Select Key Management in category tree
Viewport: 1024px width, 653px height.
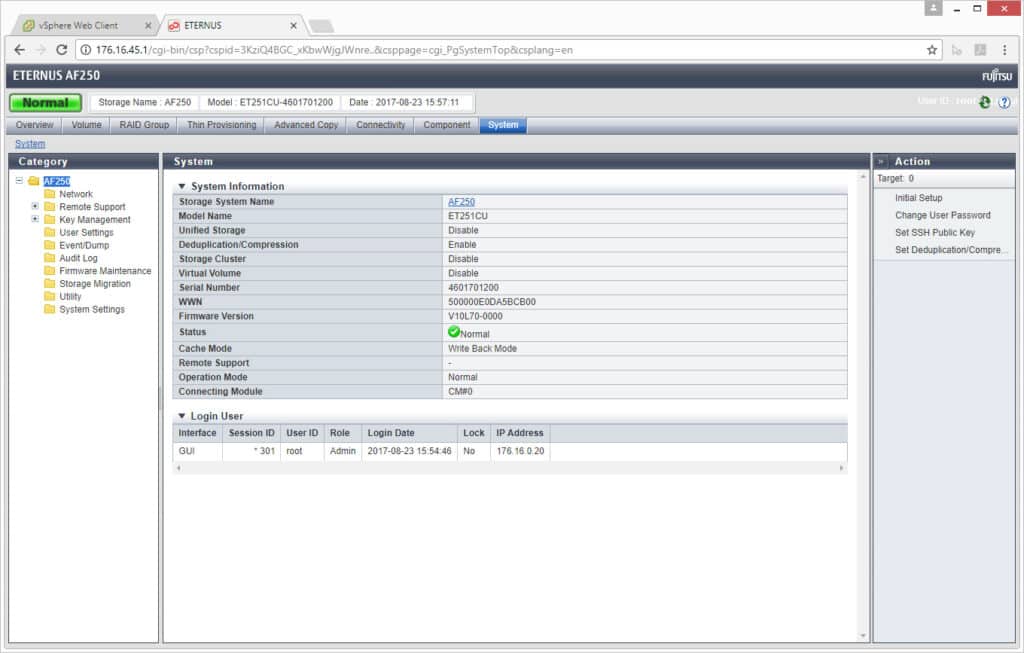click(x=95, y=219)
